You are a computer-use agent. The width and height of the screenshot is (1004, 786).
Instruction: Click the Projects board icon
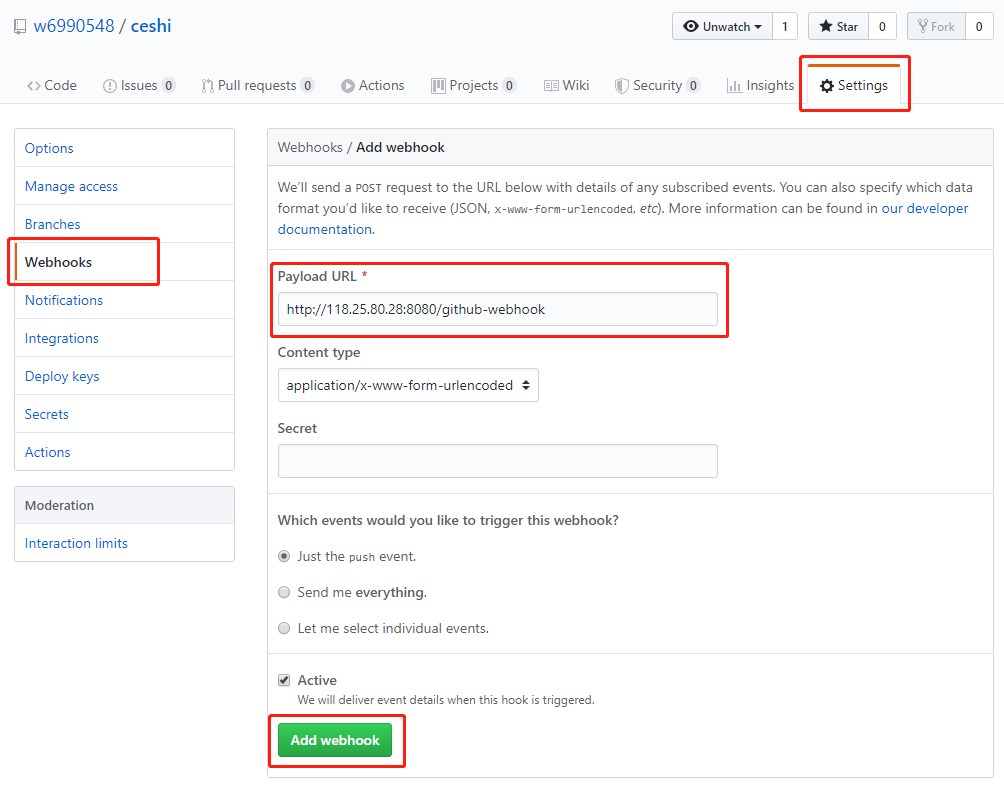tap(438, 86)
